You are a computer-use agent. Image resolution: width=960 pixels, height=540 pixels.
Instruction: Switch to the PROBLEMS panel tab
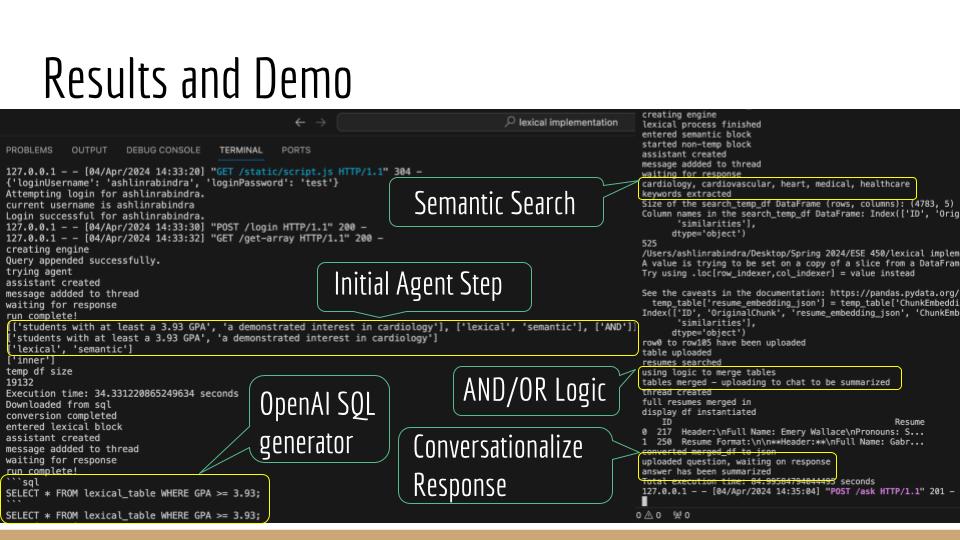(x=29, y=150)
